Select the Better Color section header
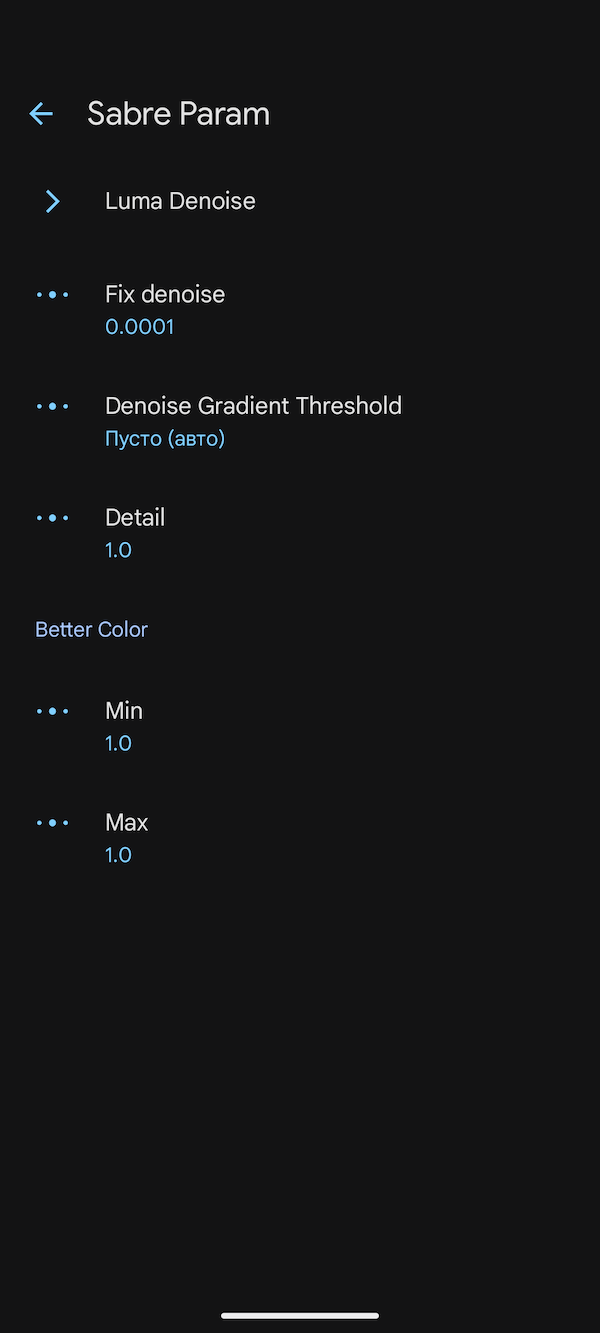This screenshot has height=1333, width=600. pos(91,629)
